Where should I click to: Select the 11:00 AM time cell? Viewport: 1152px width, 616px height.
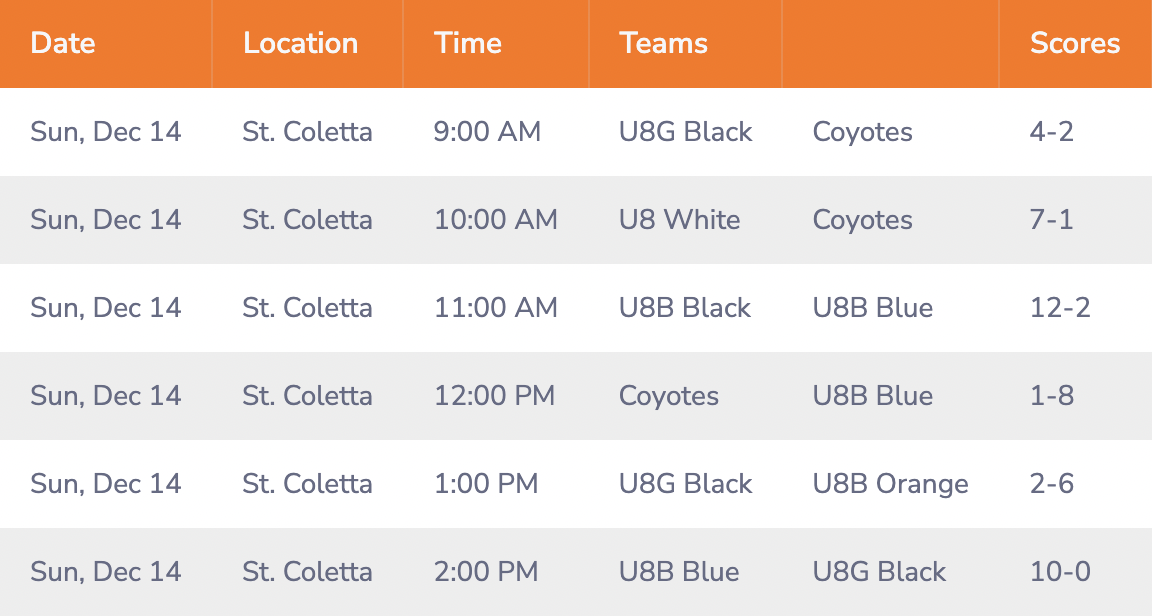pyautogui.click(x=496, y=307)
